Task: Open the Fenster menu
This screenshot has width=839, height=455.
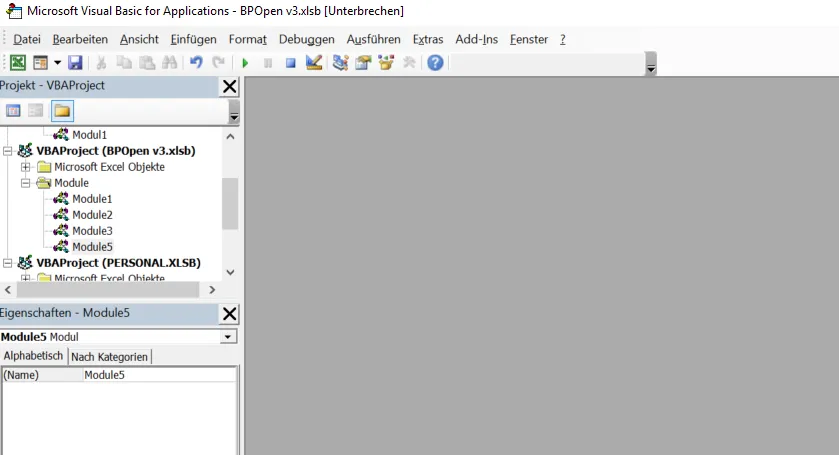Action: [529, 40]
